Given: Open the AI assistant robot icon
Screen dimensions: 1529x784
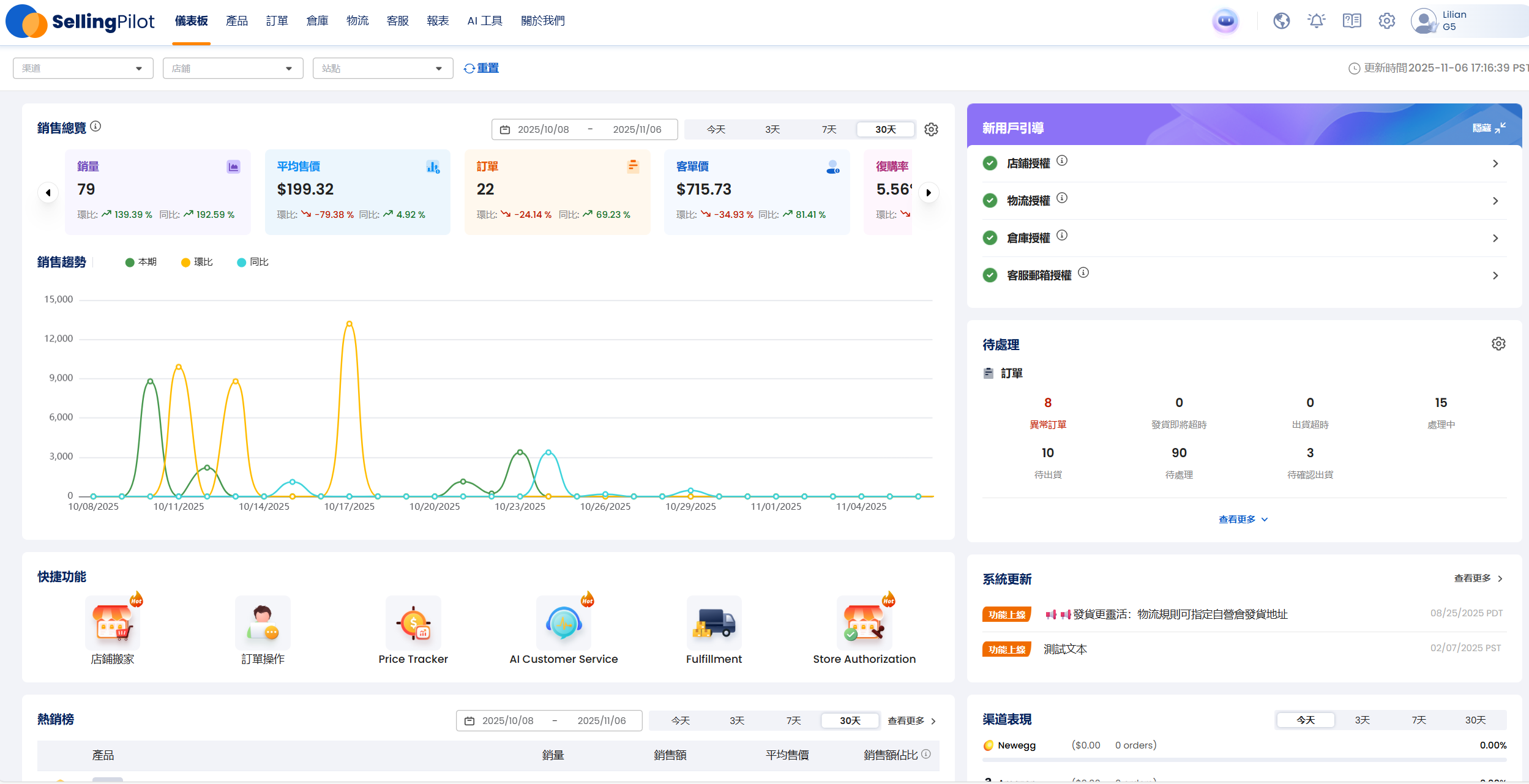Looking at the screenshot, I should pyautogui.click(x=1225, y=21).
